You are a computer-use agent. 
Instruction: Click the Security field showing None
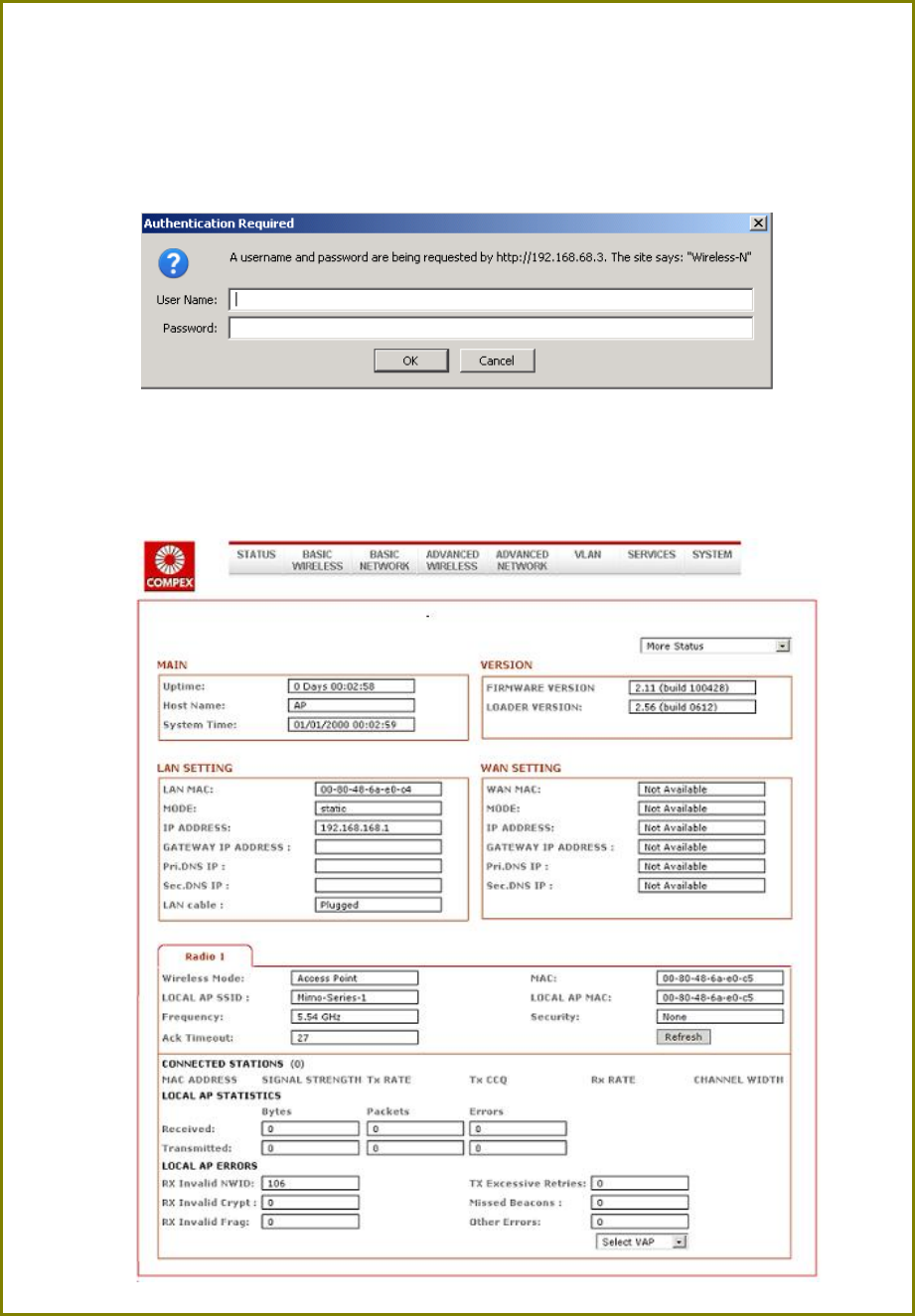(x=720, y=1017)
